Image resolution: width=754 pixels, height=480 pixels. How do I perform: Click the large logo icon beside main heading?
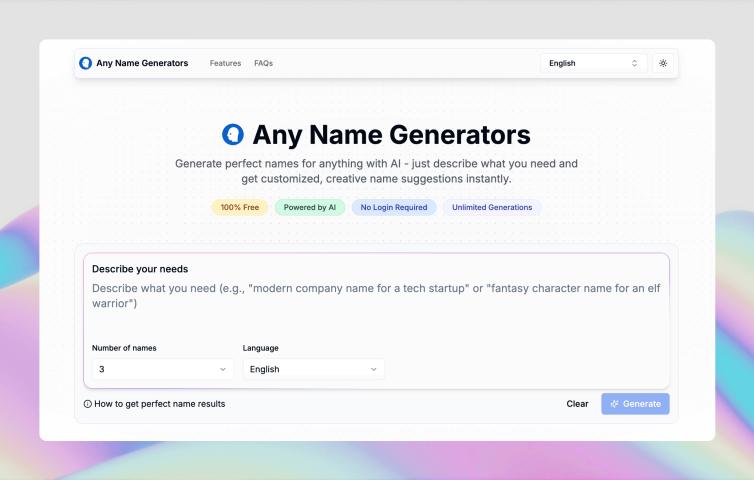pos(233,135)
